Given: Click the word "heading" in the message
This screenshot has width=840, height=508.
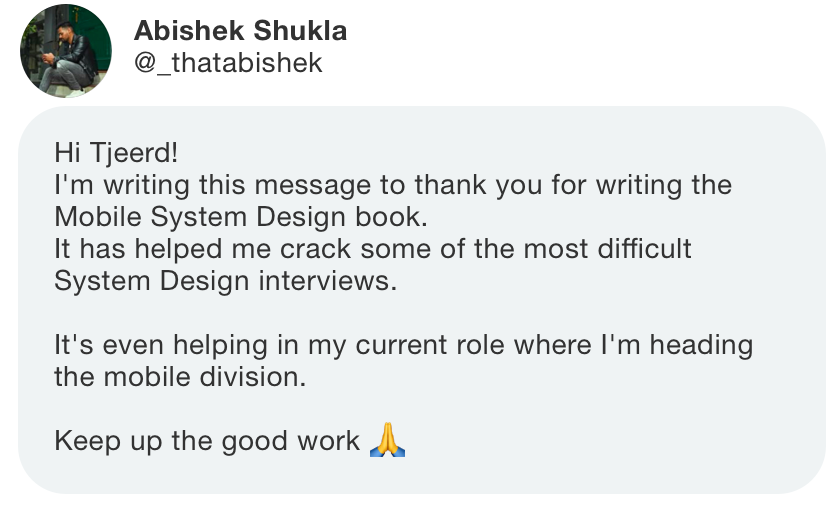Looking at the screenshot, I should click(701, 345).
